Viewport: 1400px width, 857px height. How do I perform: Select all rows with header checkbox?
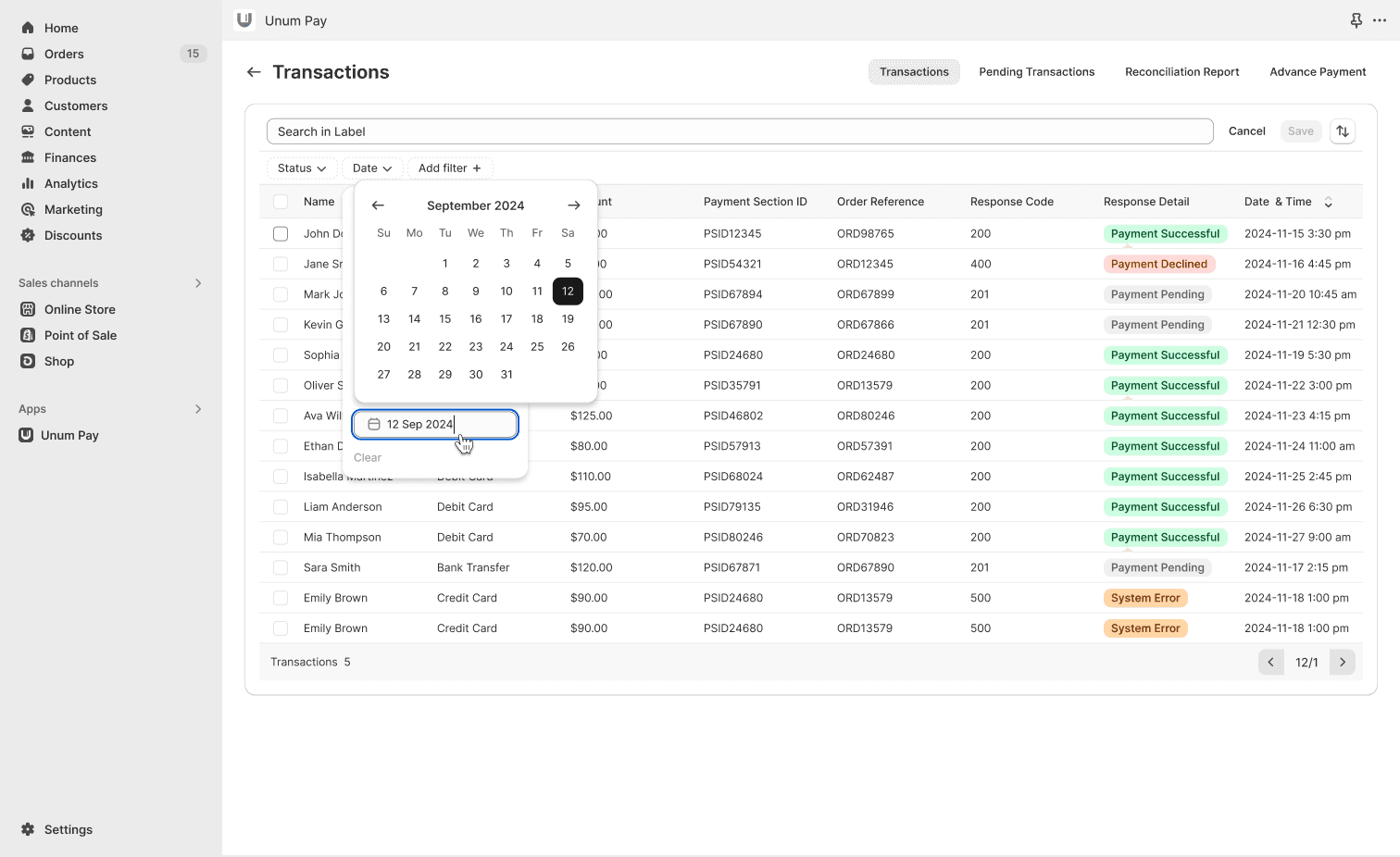[281, 202]
